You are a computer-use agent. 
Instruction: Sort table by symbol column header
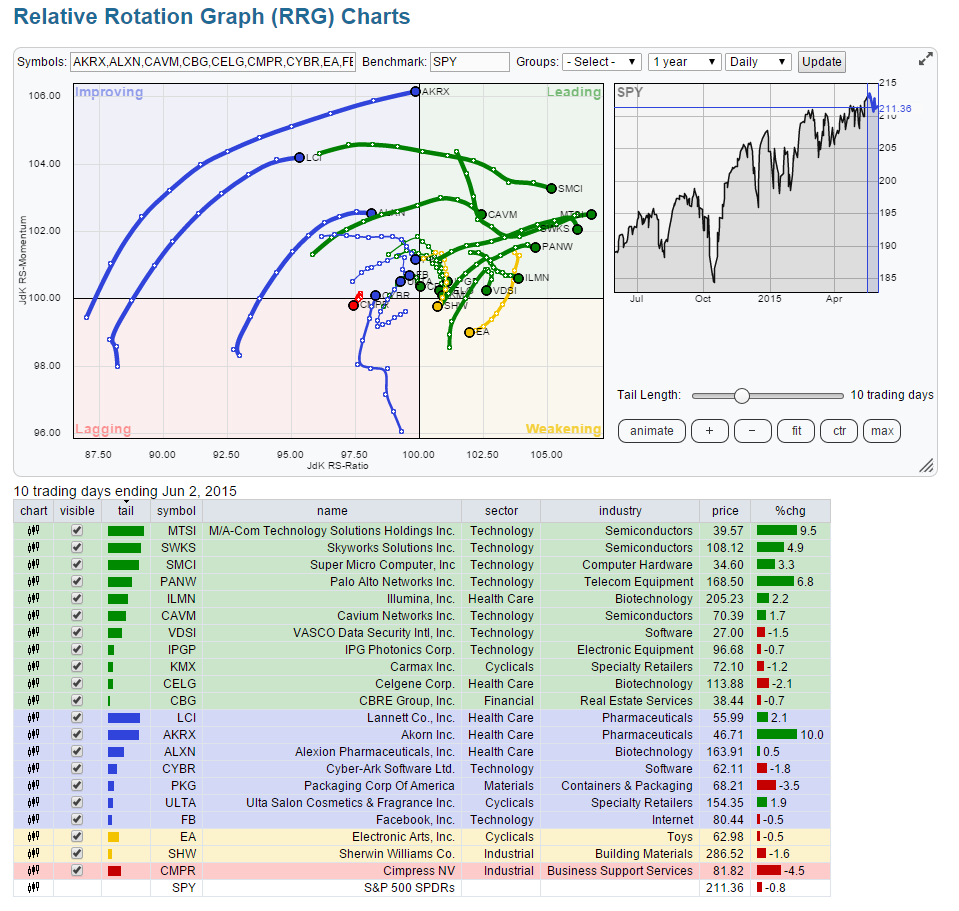176,511
